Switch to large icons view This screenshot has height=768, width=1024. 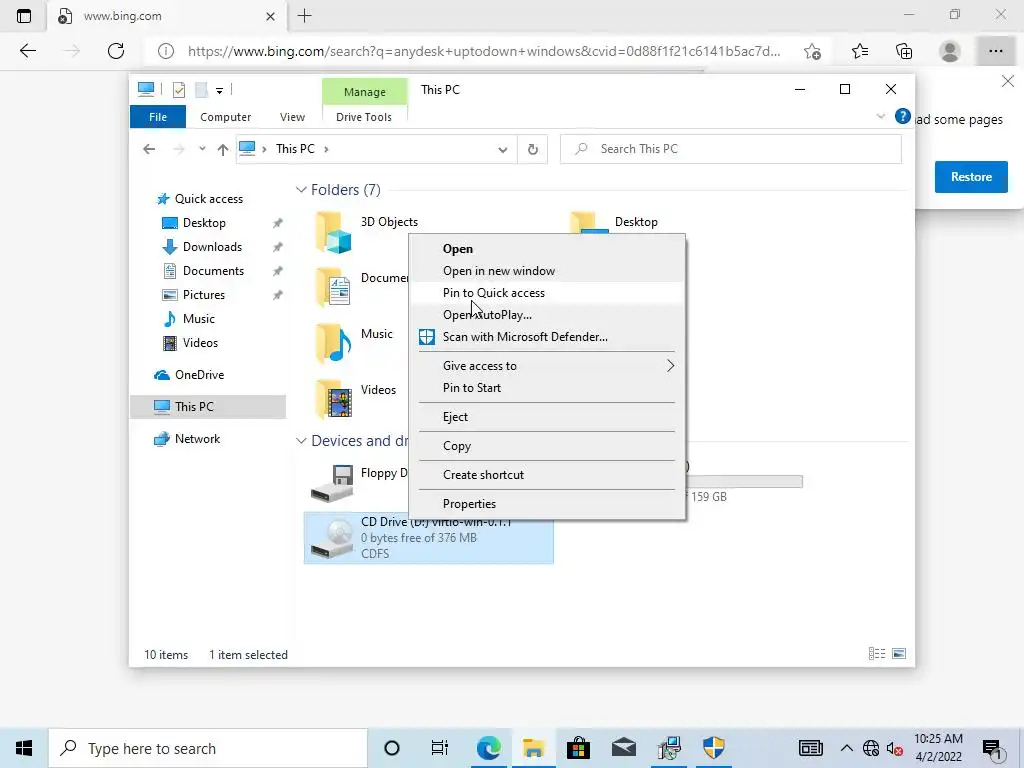point(899,653)
